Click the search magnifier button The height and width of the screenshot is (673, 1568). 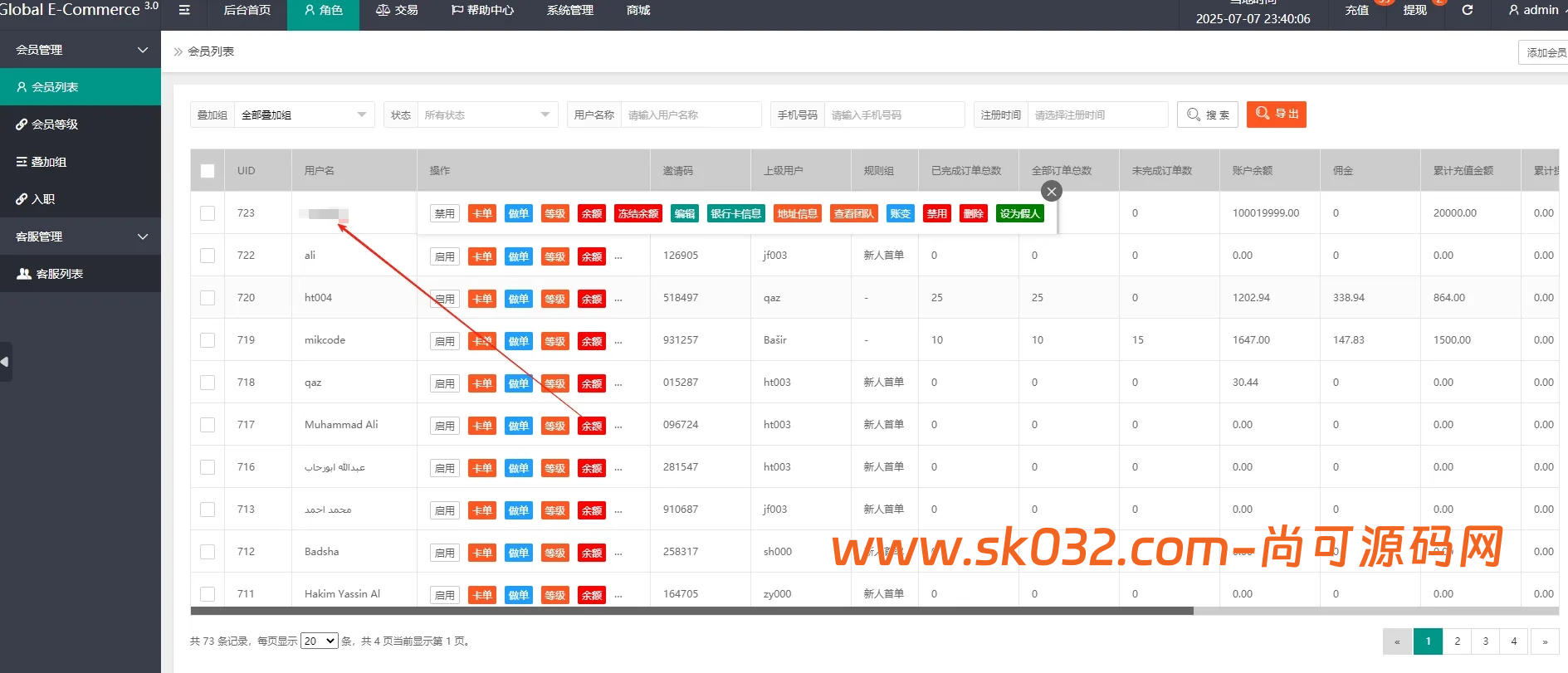click(x=1207, y=115)
